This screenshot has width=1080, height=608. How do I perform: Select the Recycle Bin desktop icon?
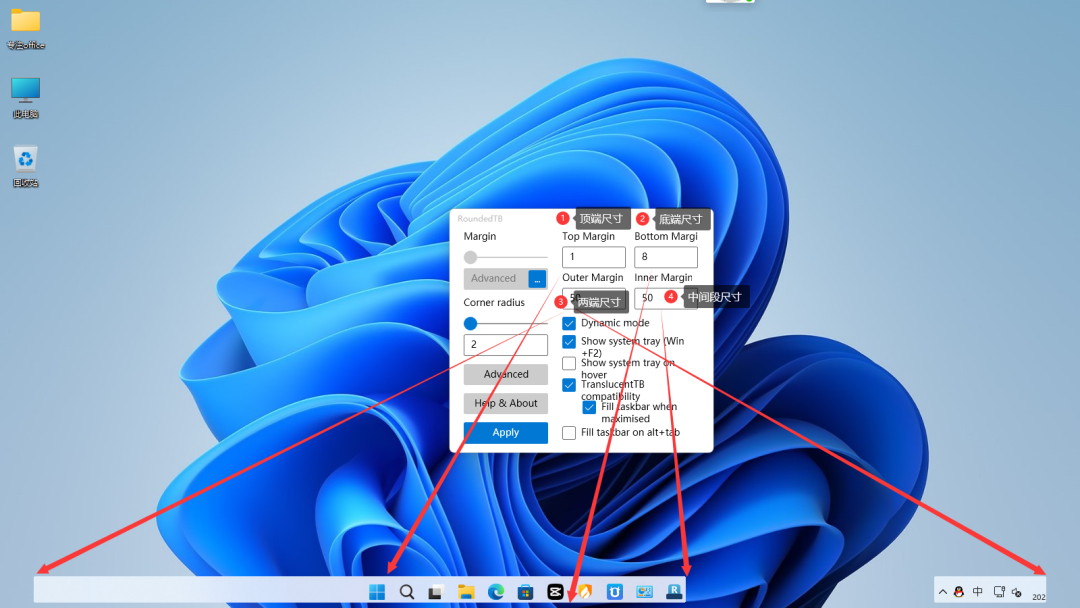(25, 167)
